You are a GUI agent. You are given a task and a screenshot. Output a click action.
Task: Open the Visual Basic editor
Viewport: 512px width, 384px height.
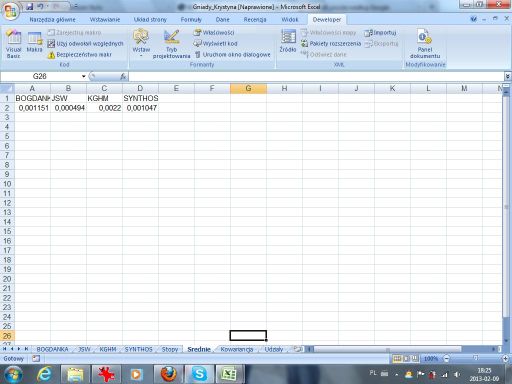pyautogui.click(x=13, y=44)
